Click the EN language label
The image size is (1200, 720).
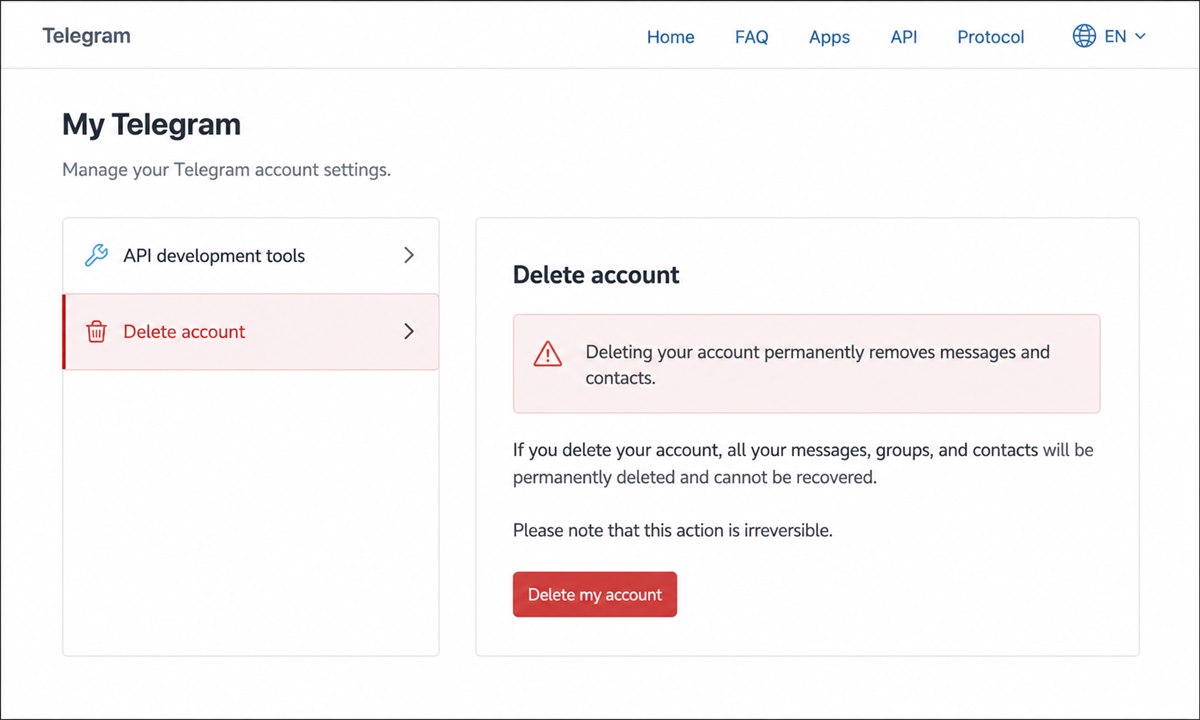(1115, 36)
